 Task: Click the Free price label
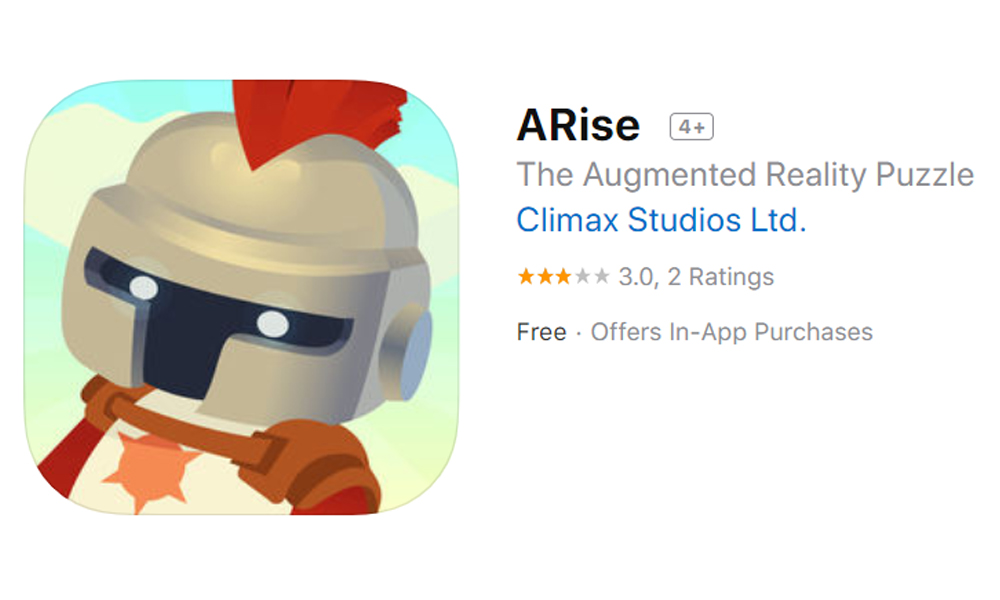541,332
